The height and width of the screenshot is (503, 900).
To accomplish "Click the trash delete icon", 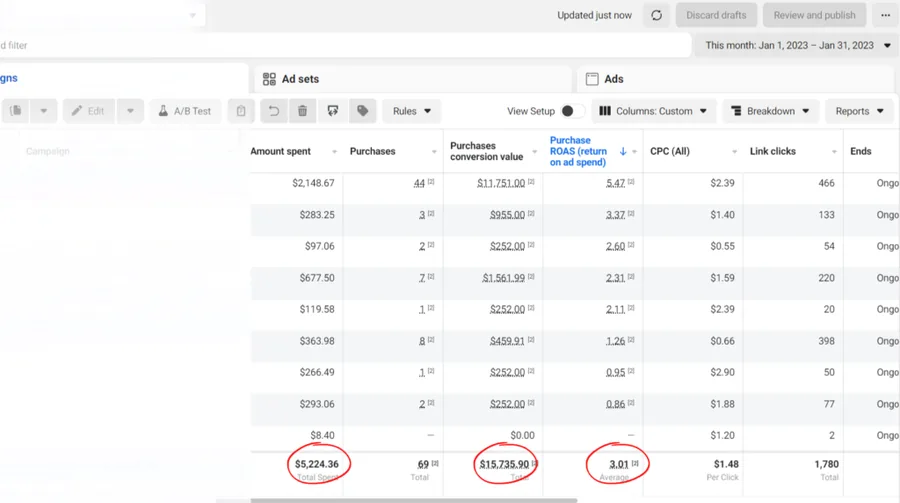I will click(302, 111).
